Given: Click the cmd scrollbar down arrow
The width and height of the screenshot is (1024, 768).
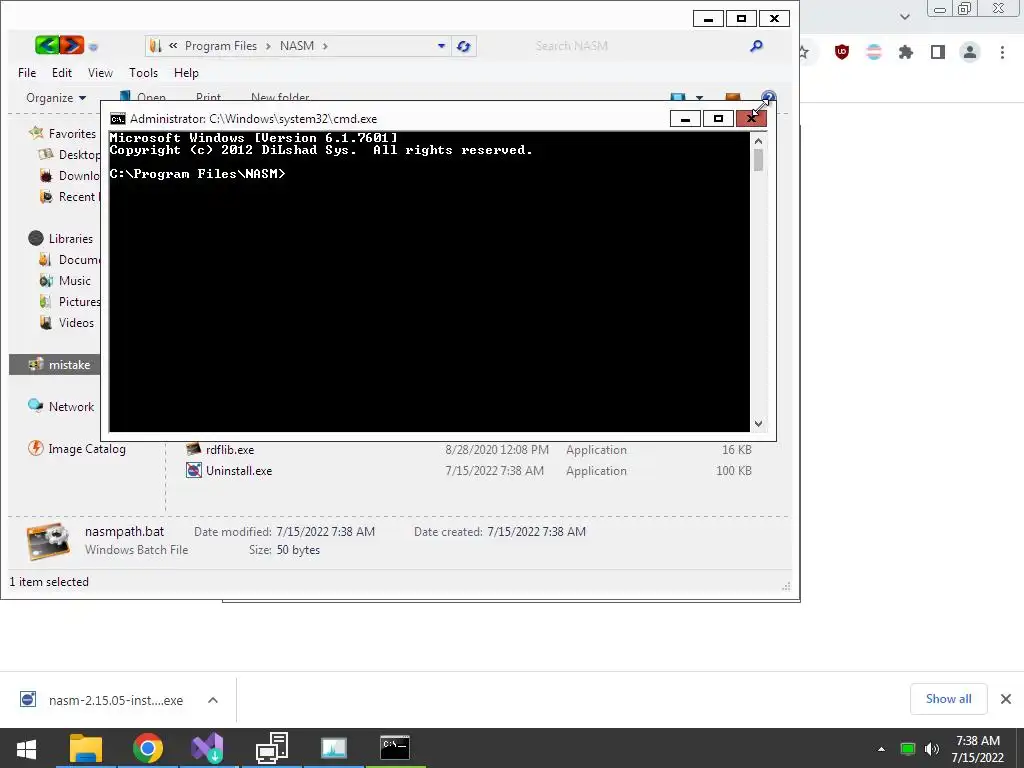Looking at the screenshot, I should tap(758, 423).
